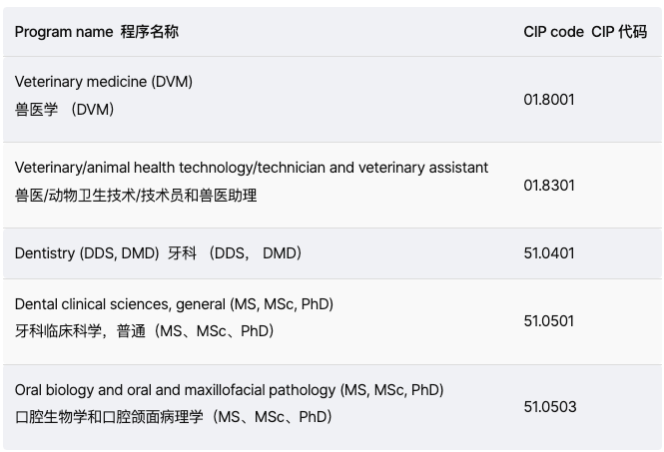Click CIP code 51.0401
The height and width of the screenshot is (452, 664).
[549, 253]
